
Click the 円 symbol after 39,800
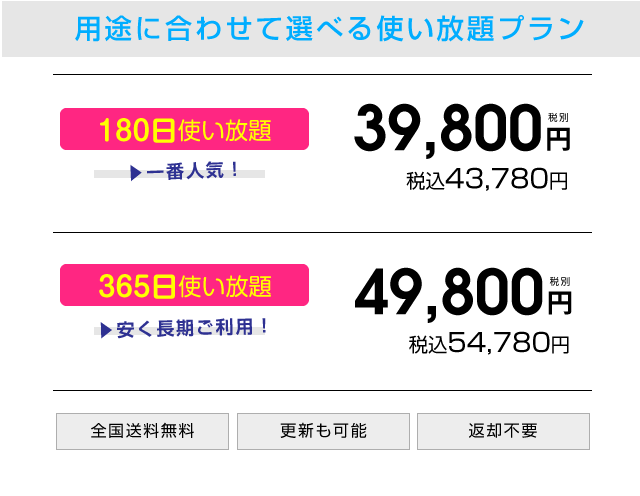coord(558,139)
